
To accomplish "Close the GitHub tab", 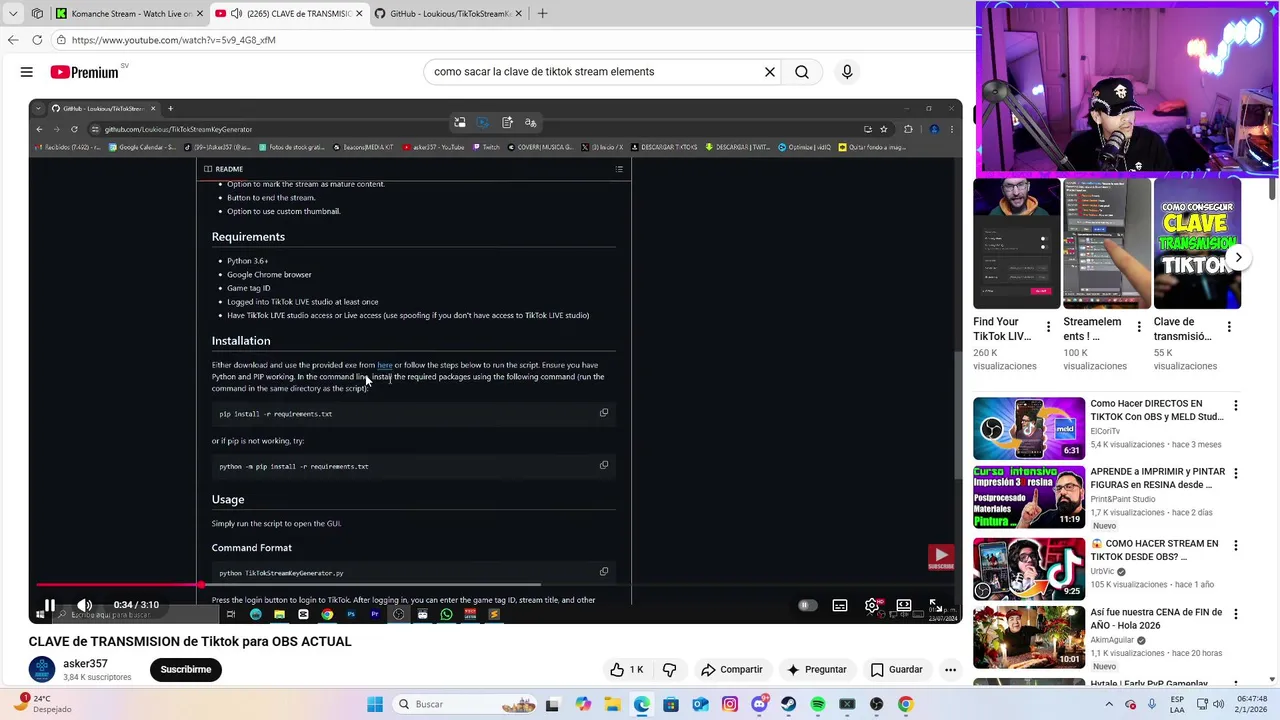I will point(517,14).
